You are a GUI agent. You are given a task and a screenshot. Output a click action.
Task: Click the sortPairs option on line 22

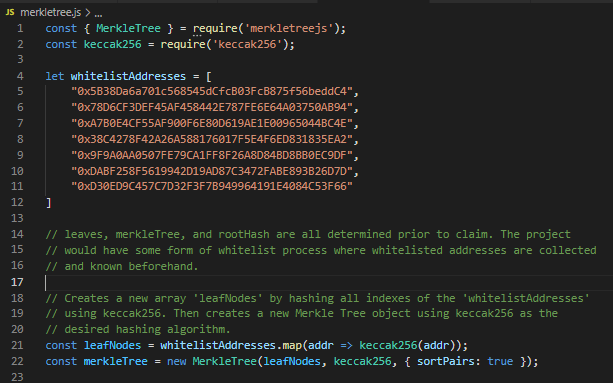[446, 362]
